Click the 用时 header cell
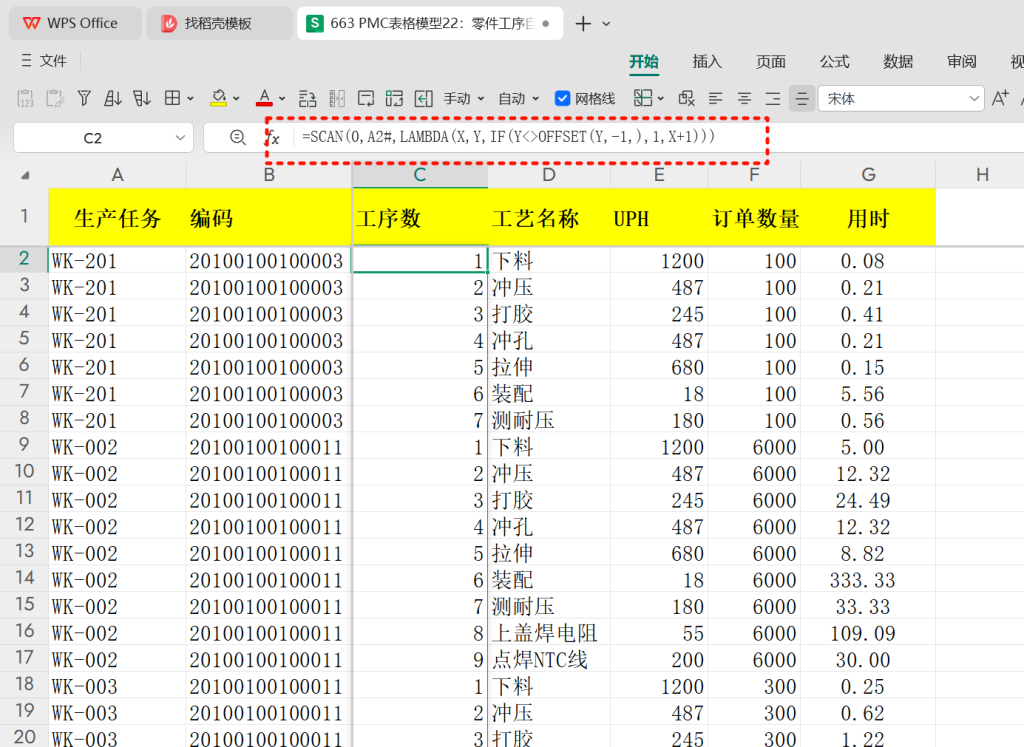 coord(868,217)
